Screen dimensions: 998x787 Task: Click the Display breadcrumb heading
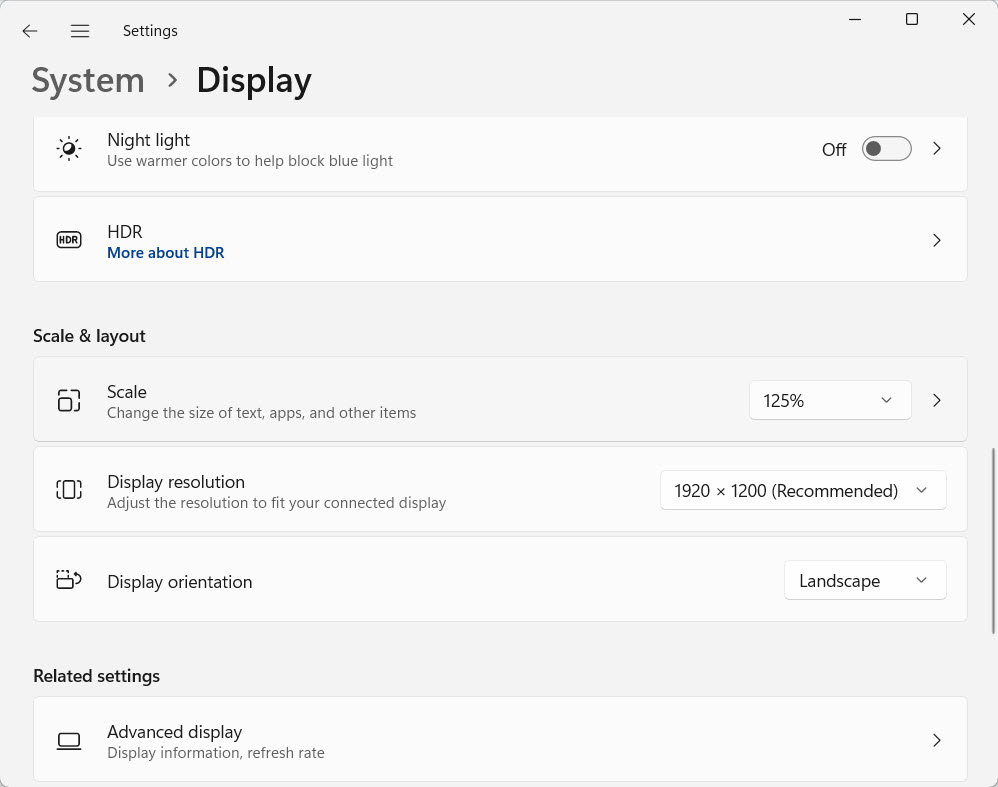tap(254, 80)
